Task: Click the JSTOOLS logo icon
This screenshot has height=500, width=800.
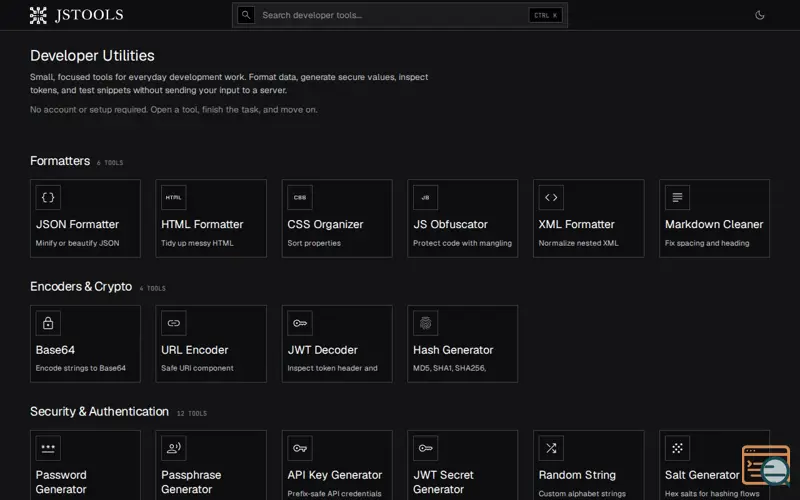Action: (38, 15)
